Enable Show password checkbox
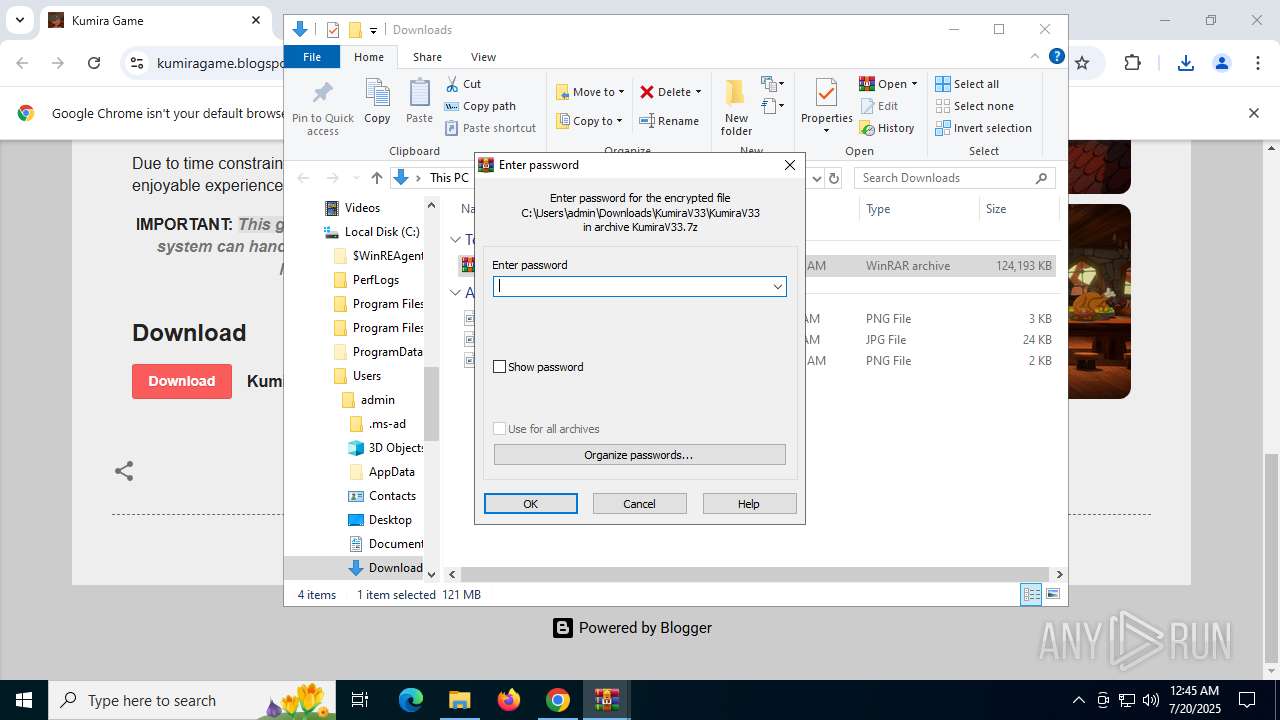The image size is (1280, 720). coord(500,367)
